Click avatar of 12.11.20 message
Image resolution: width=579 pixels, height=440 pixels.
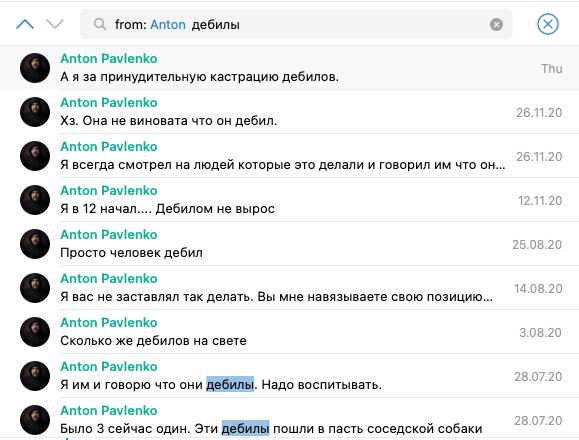click(x=35, y=200)
